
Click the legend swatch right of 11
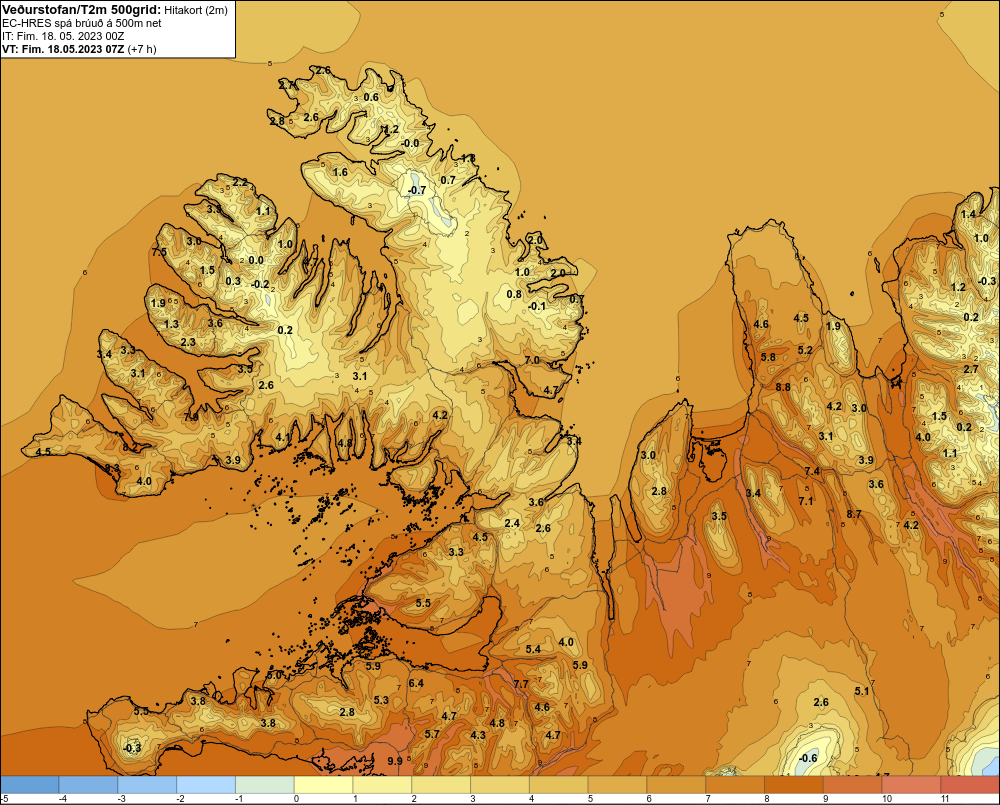point(970,784)
